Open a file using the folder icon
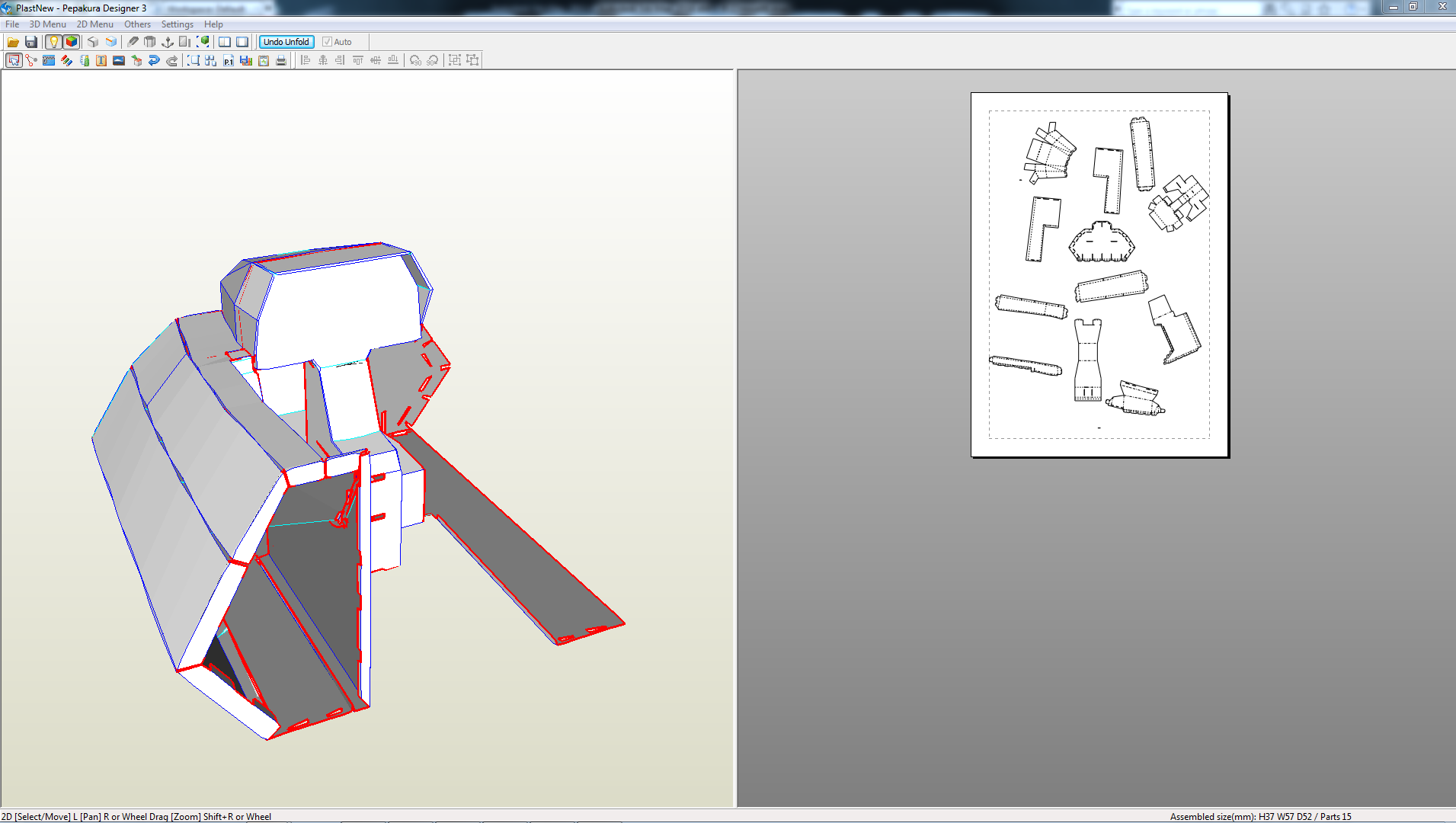The image size is (1456, 823). pyautogui.click(x=12, y=42)
